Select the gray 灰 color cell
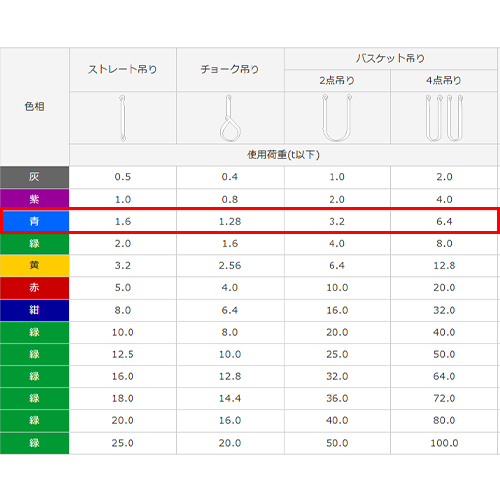The image size is (500, 500). (x=35, y=177)
